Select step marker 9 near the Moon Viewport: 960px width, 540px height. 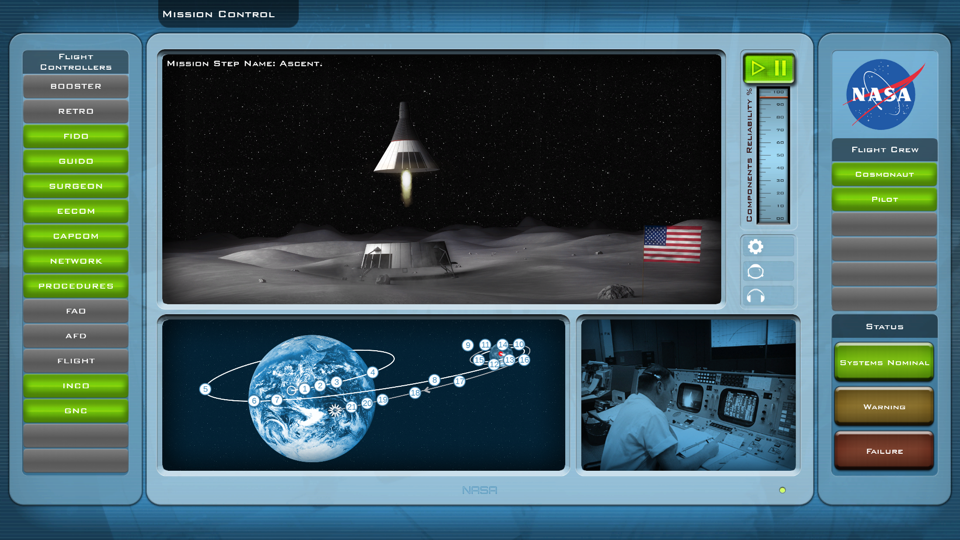click(x=467, y=345)
